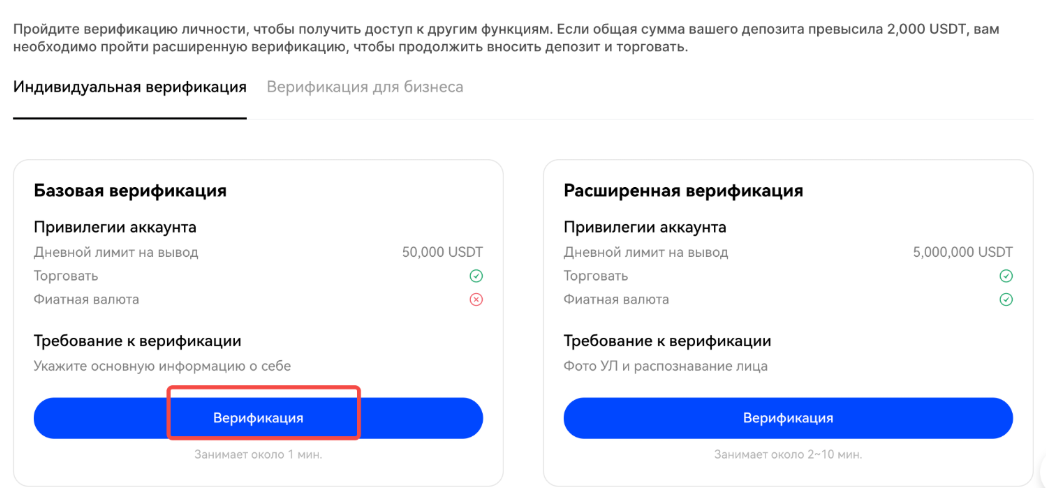Click the red cross beside Фиатная валюта
The width and height of the screenshot is (1046, 488).
tap(476, 300)
